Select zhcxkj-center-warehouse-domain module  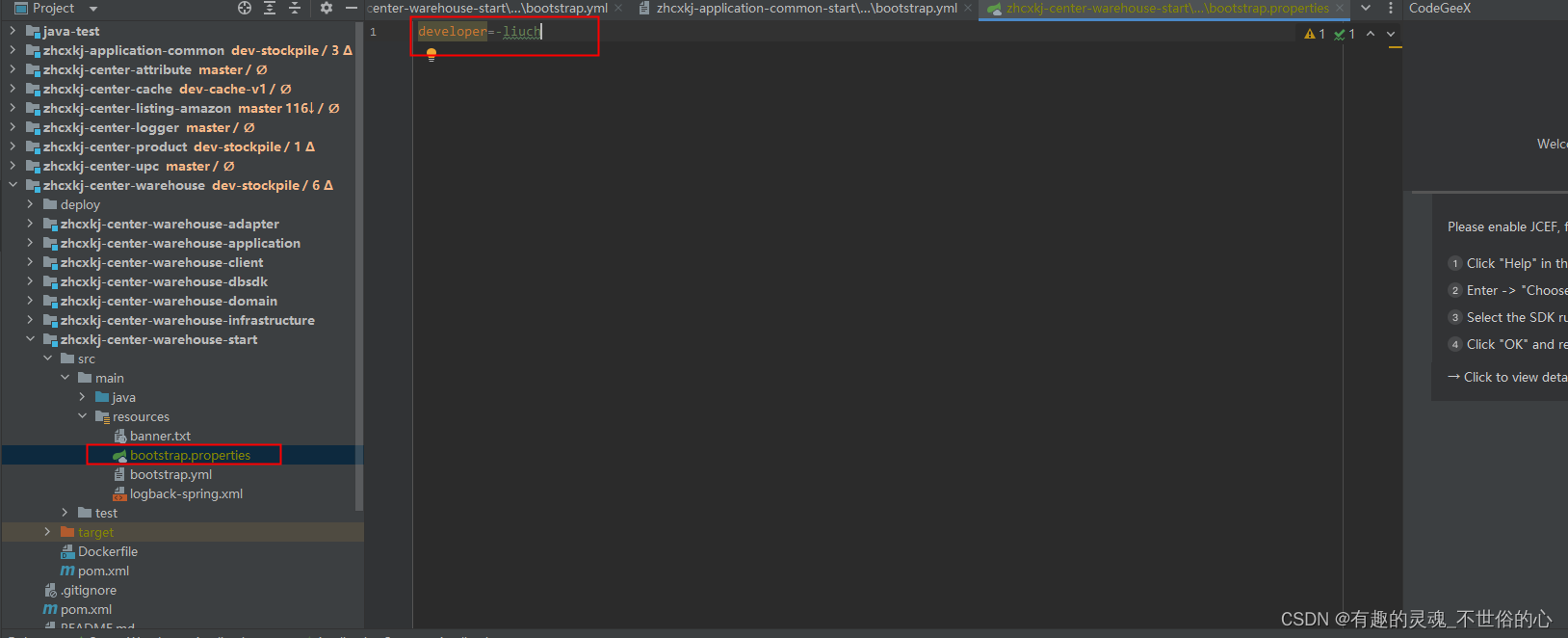[x=169, y=301]
